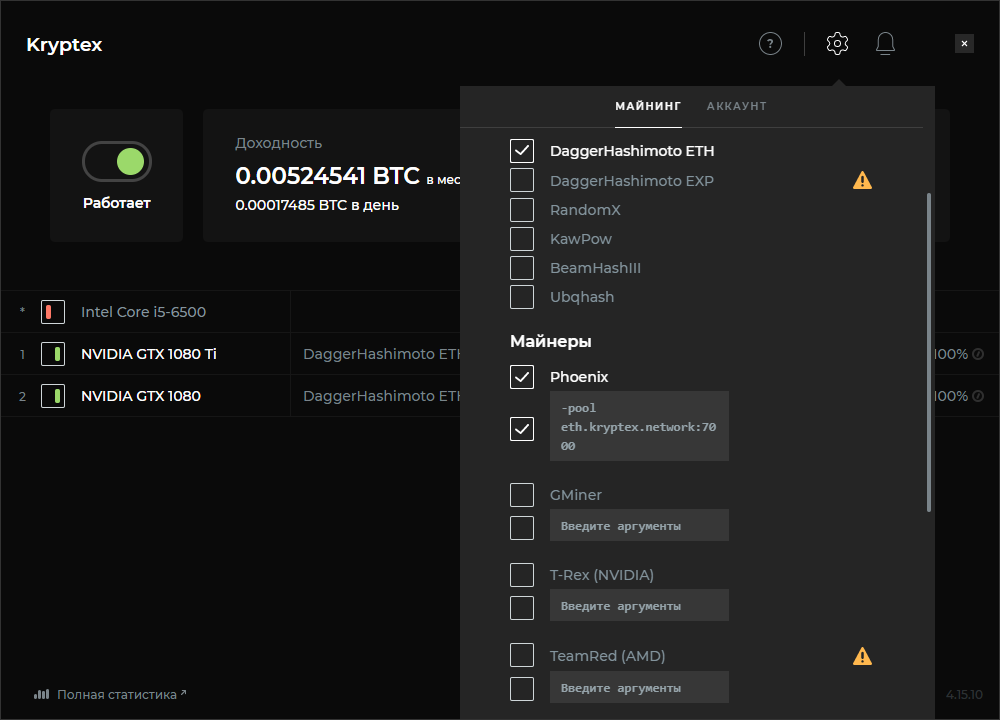The width and height of the screenshot is (1000, 720).
Task: Click the bar chart statistics icon
Action: click(41, 694)
